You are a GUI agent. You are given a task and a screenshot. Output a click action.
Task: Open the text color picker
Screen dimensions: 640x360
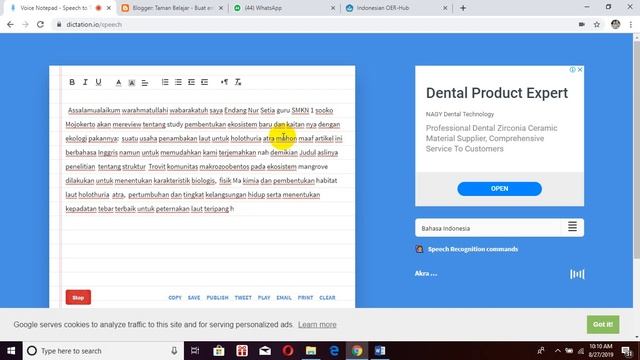click(x=118, y=82)
